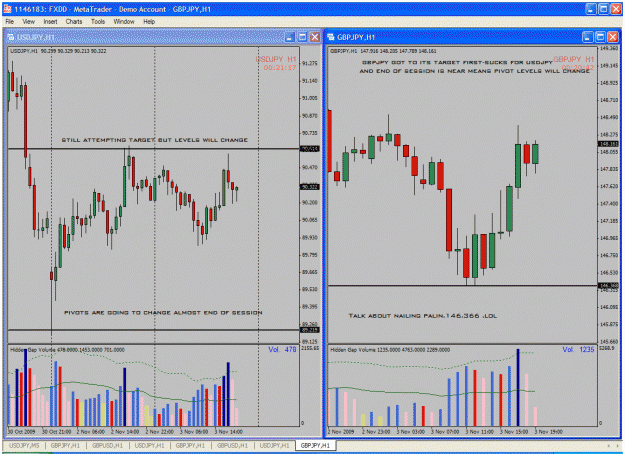The width and height of the screenshot is (625, 454).
Task: Select the lower horizontal pivot line on the USDJPY chart
Action: tap(153, 330)
